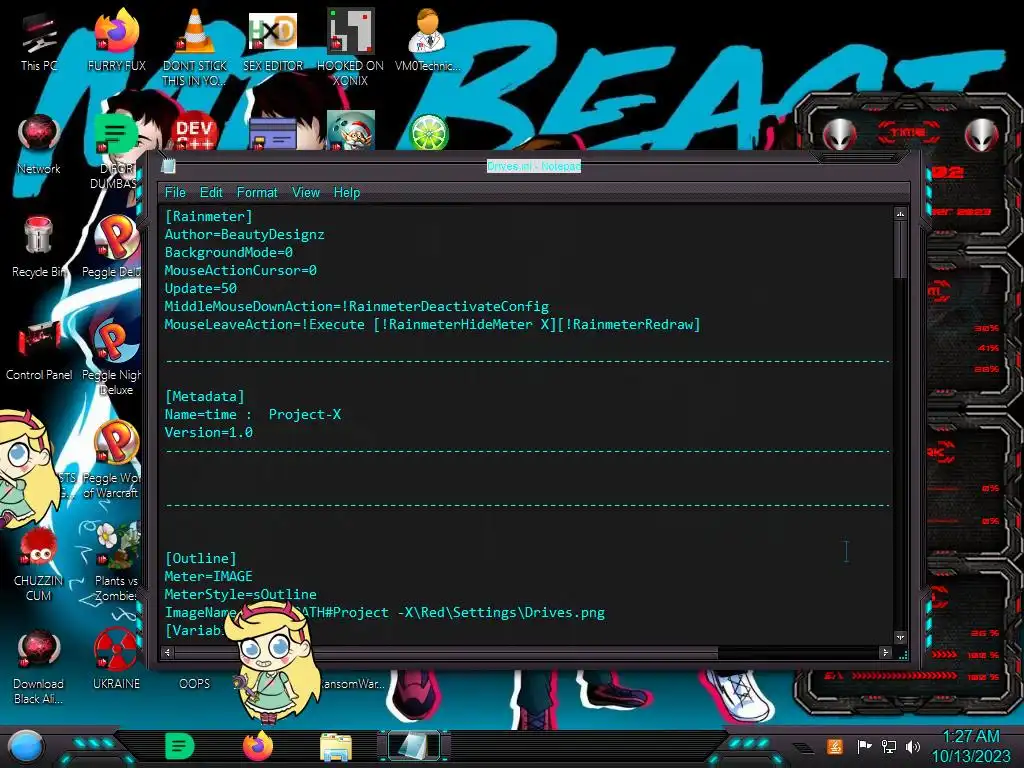Select the VM0Technic desktop icon
The height and width of the screenshot is (768, 1024).
point(428,40)
